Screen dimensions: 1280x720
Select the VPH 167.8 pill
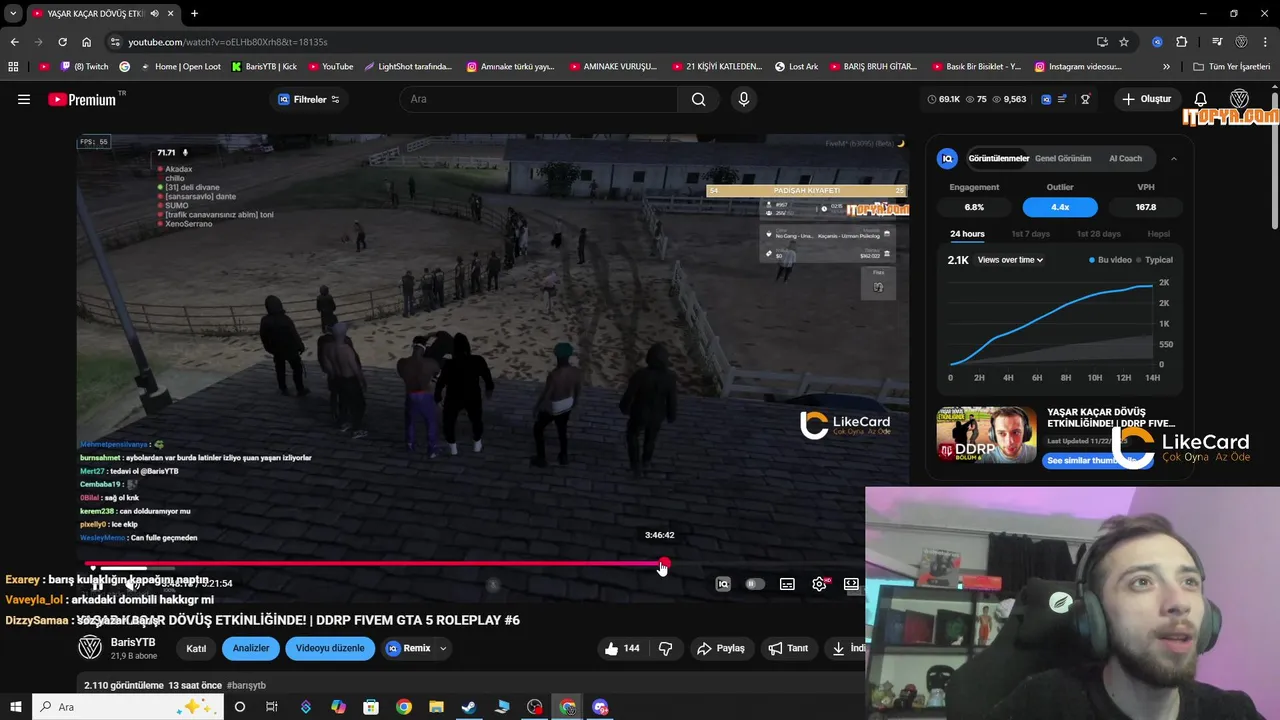tap(1146, 207)
